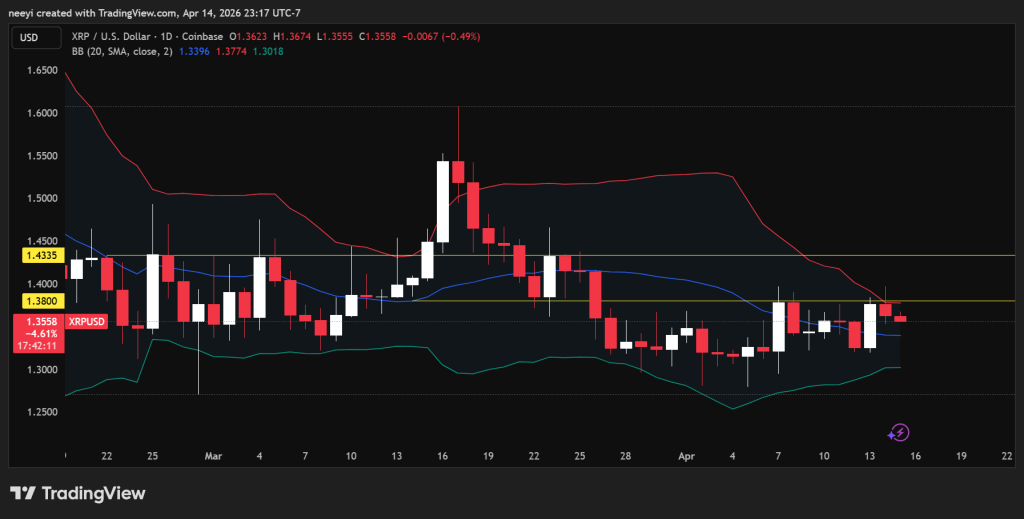Click the date label 22 at far right
The width and height of the screenshot is (1024, 519).
coord(1006,455)
